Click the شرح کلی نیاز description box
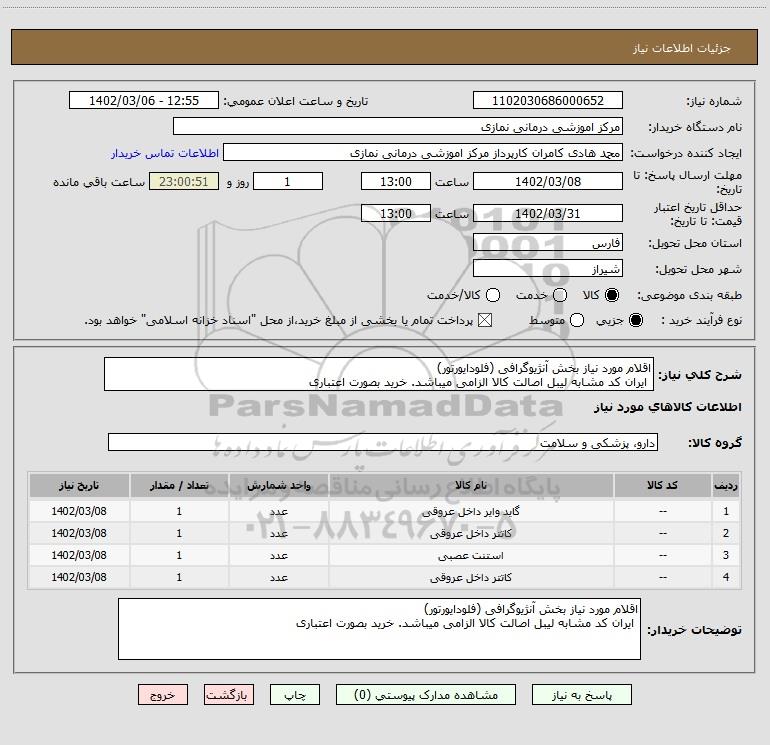Image resolution: width=770 pixels, height=745 pixels. (x=379, y=374)
